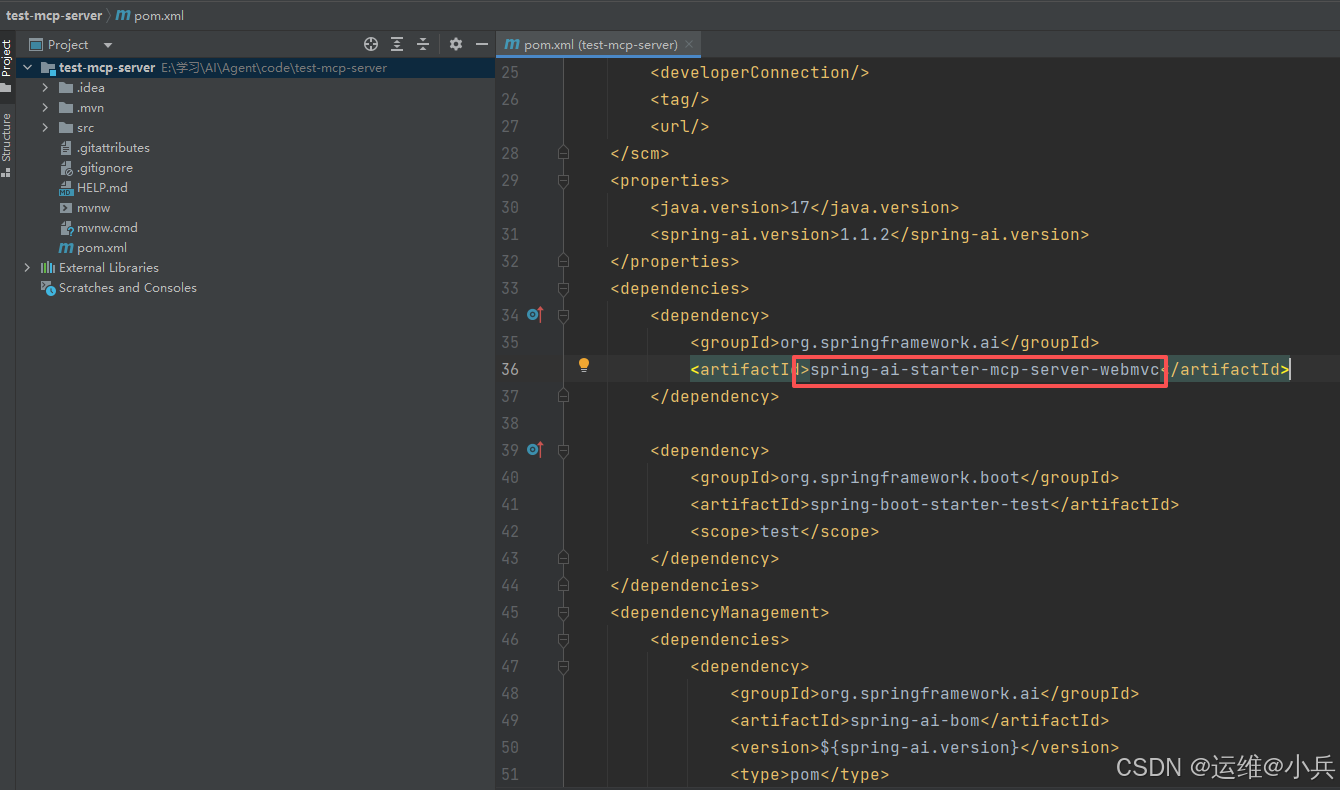The image size is (1340, 790).
Task: Select mvnw.cmd file in project tree
Action: [107, 228]
